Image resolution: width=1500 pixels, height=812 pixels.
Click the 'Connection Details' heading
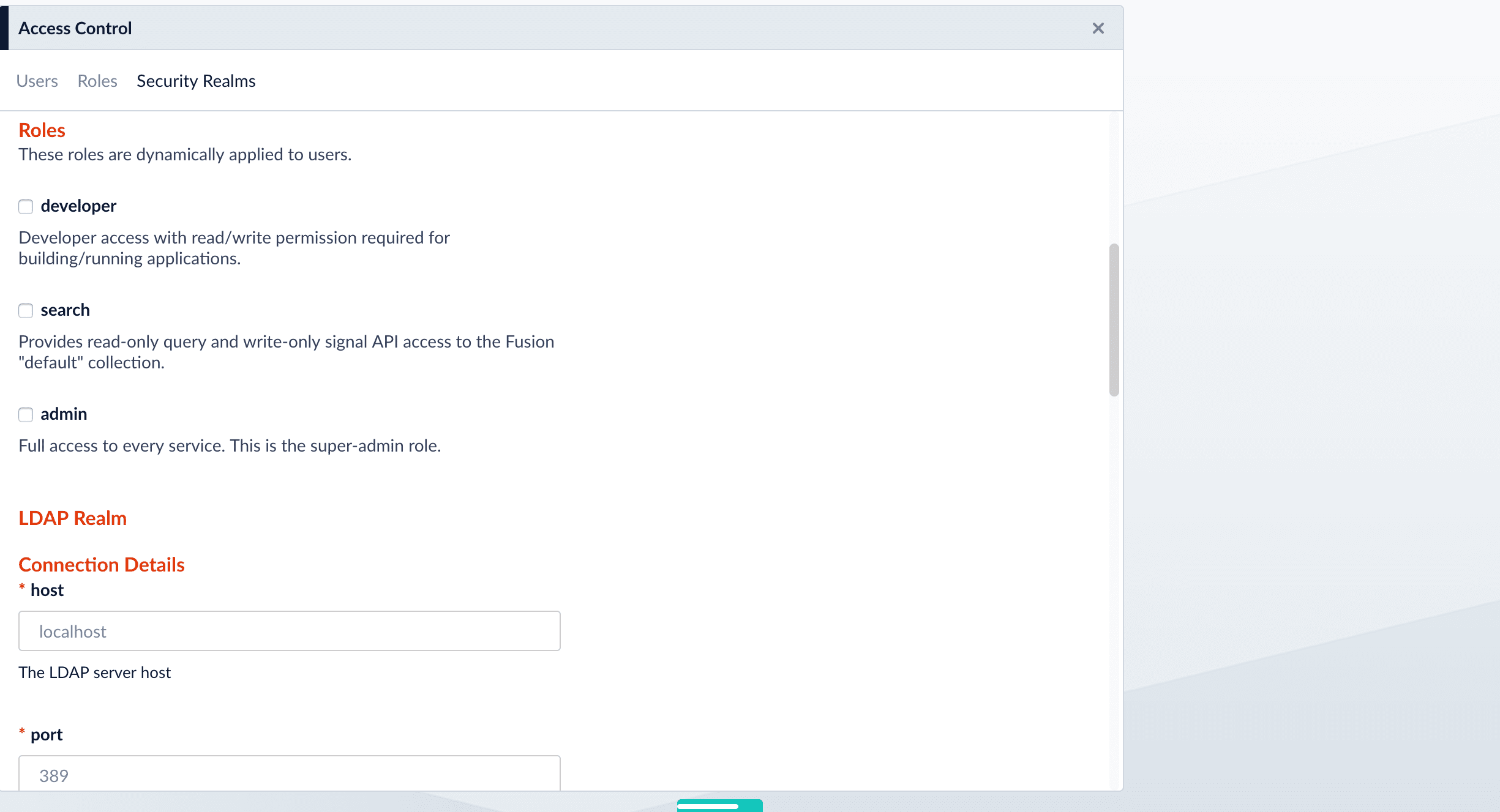tap(102, 565)
